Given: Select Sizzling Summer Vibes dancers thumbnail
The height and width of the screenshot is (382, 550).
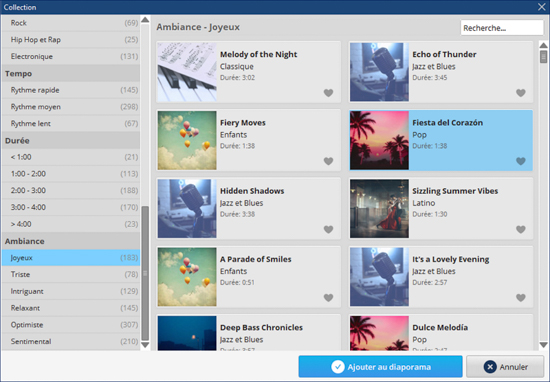Looking at the screenshot, I should pyautogui.click(x=379, y=208).
